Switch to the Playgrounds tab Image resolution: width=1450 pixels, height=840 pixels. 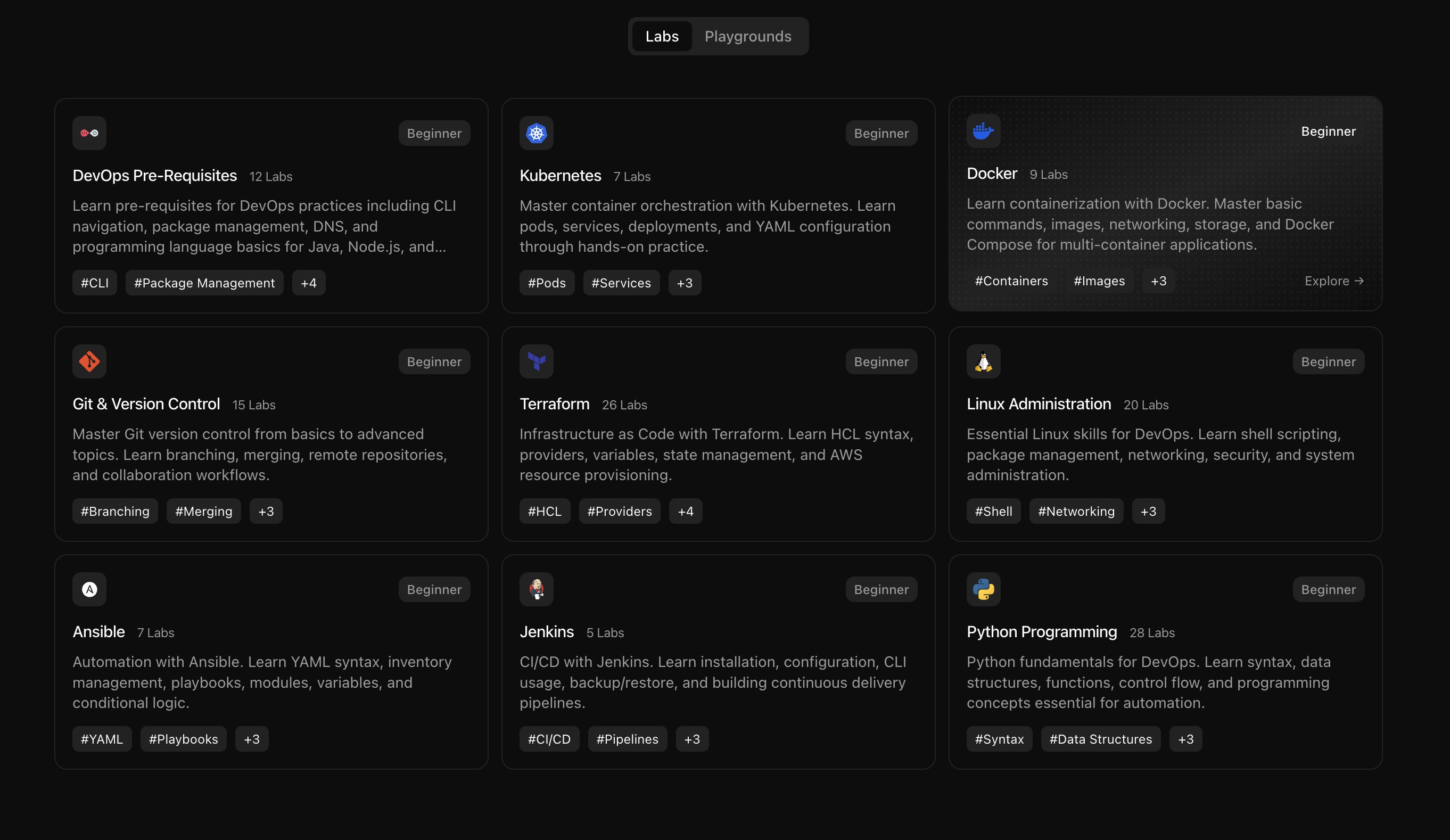click(747, 36)
